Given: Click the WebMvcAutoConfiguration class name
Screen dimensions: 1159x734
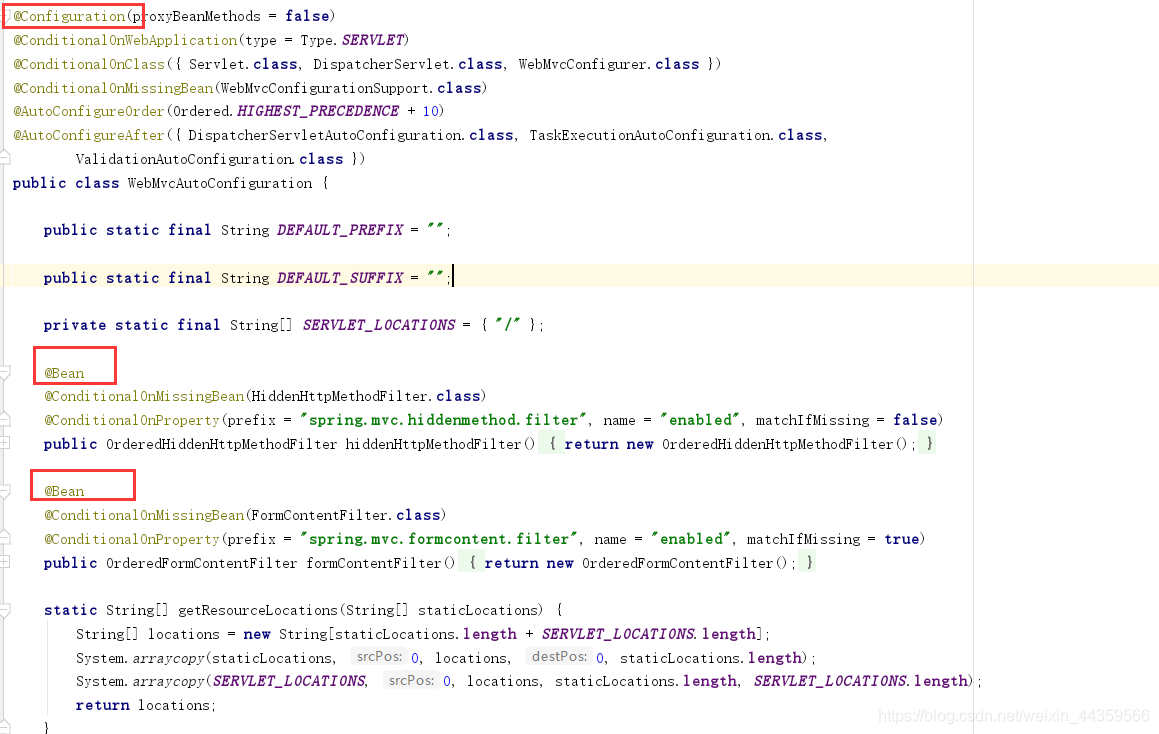Looking at the screenshot, I should click(220, 183).
